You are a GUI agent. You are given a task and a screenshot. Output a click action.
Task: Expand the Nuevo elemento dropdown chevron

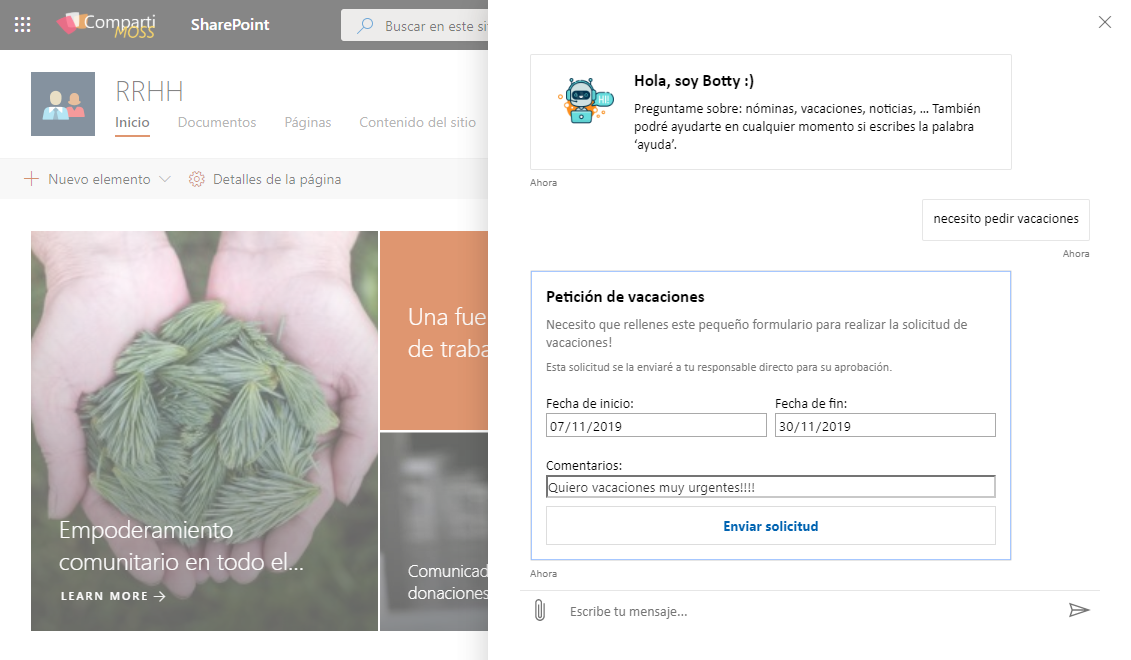pyautogui.click(x=165, y=180)
